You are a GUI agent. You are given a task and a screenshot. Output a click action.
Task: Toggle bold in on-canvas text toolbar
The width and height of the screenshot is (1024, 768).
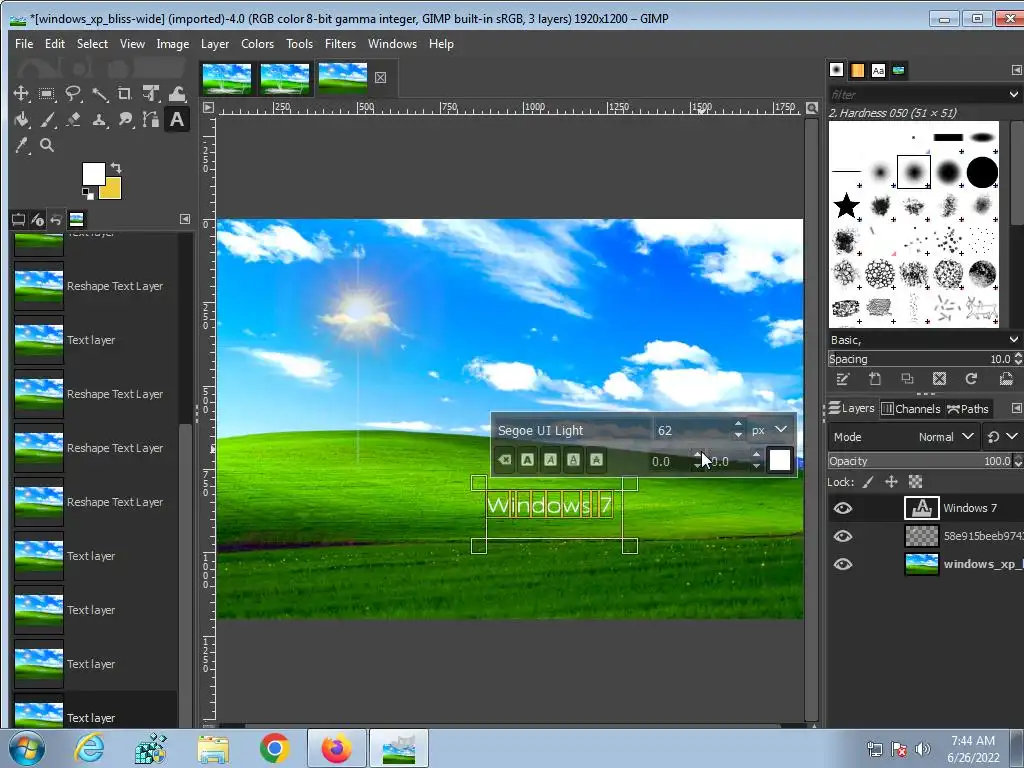pyautogui.click(x=528, y=460)
